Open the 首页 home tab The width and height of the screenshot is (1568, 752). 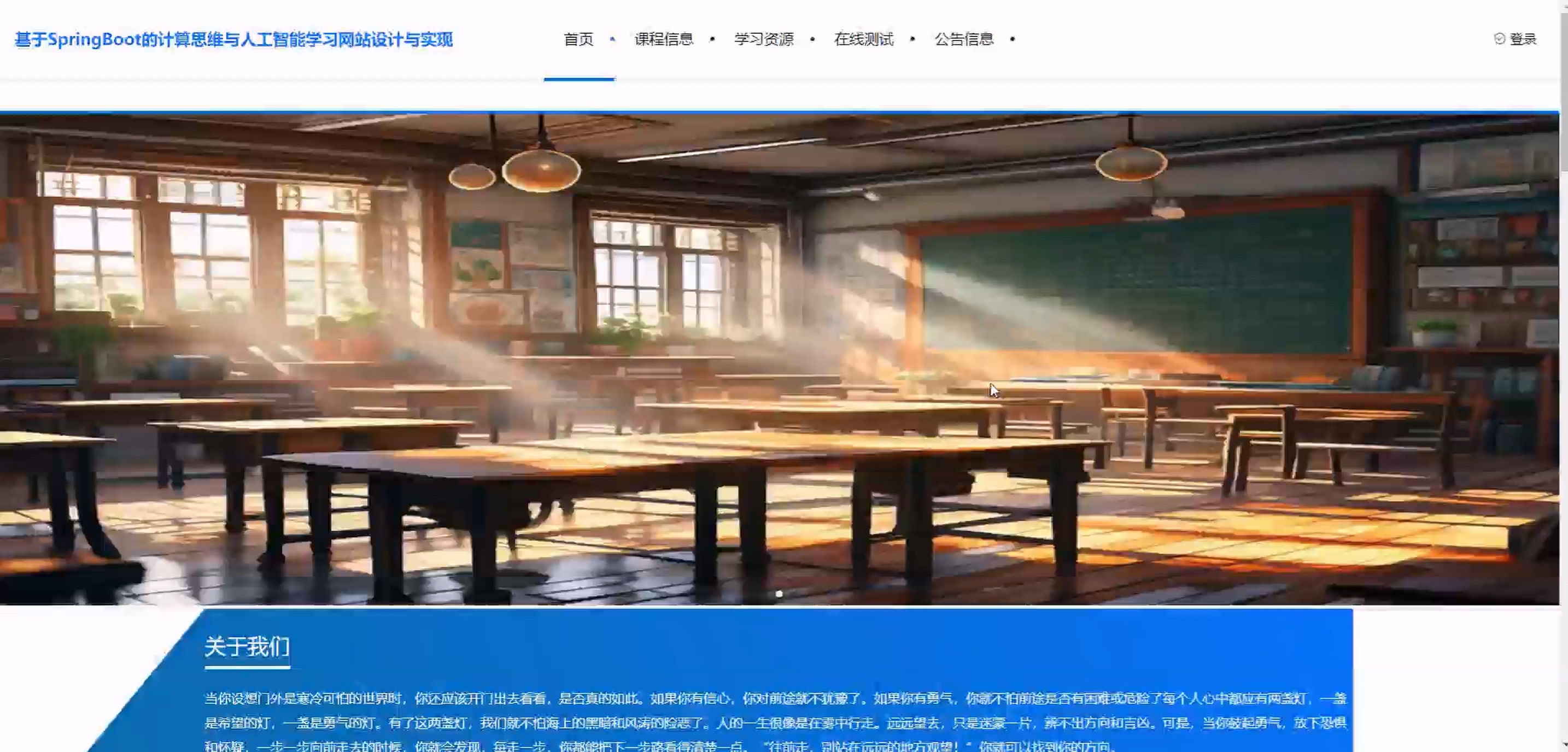pos(578,39)
